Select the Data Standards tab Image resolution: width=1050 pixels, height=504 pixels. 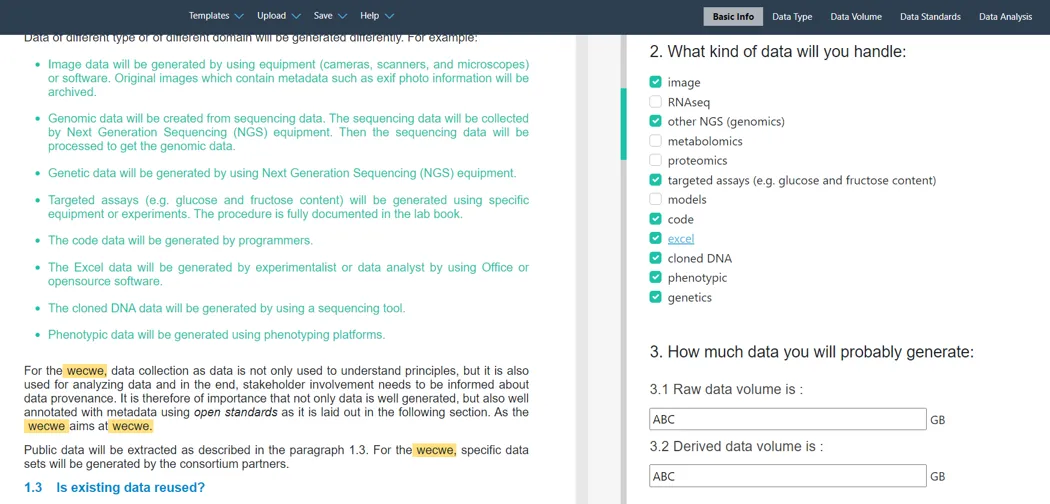click(930, 17)
